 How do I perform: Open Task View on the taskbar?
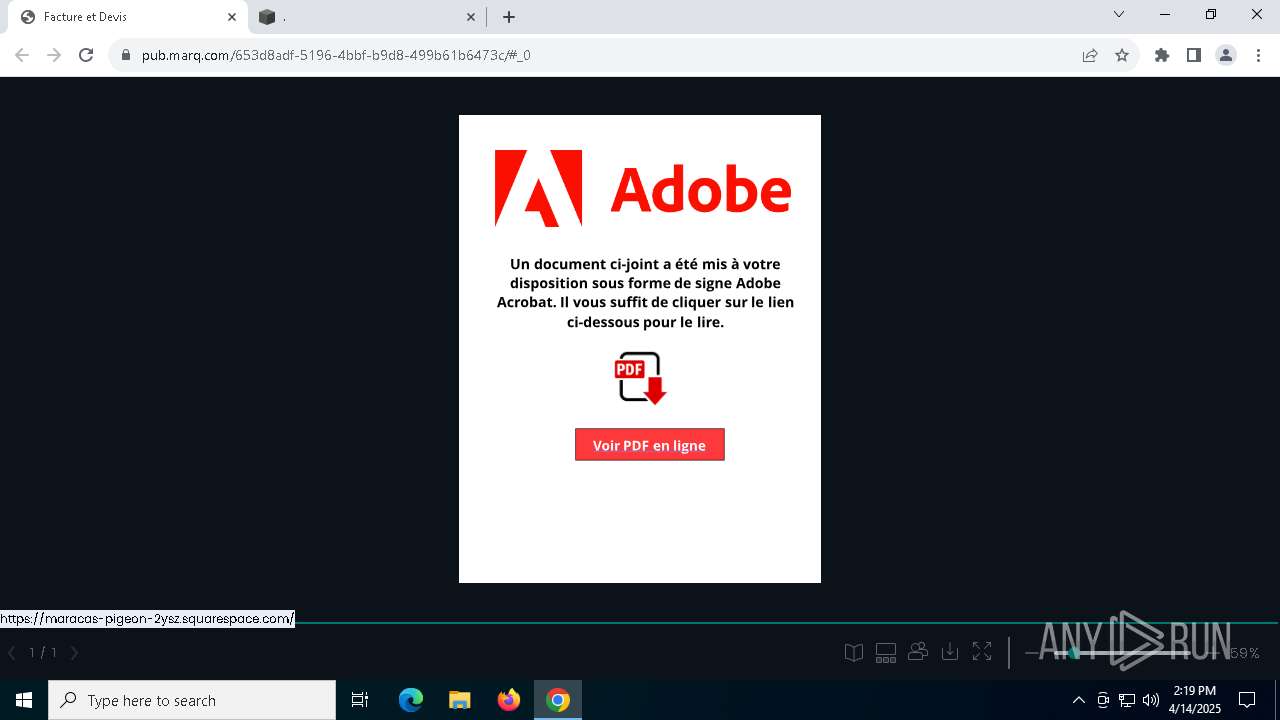(360, 700)
